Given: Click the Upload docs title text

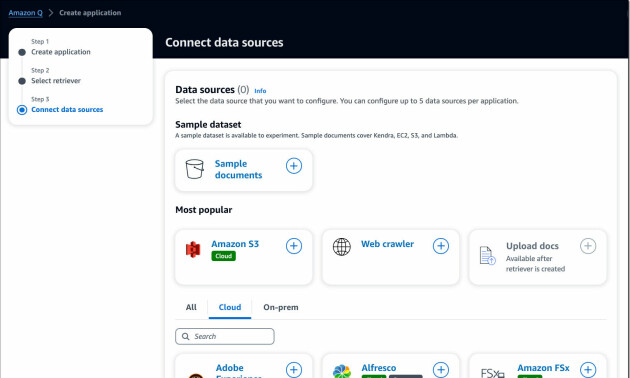Looking at the screenshot, I should (532, 246).
